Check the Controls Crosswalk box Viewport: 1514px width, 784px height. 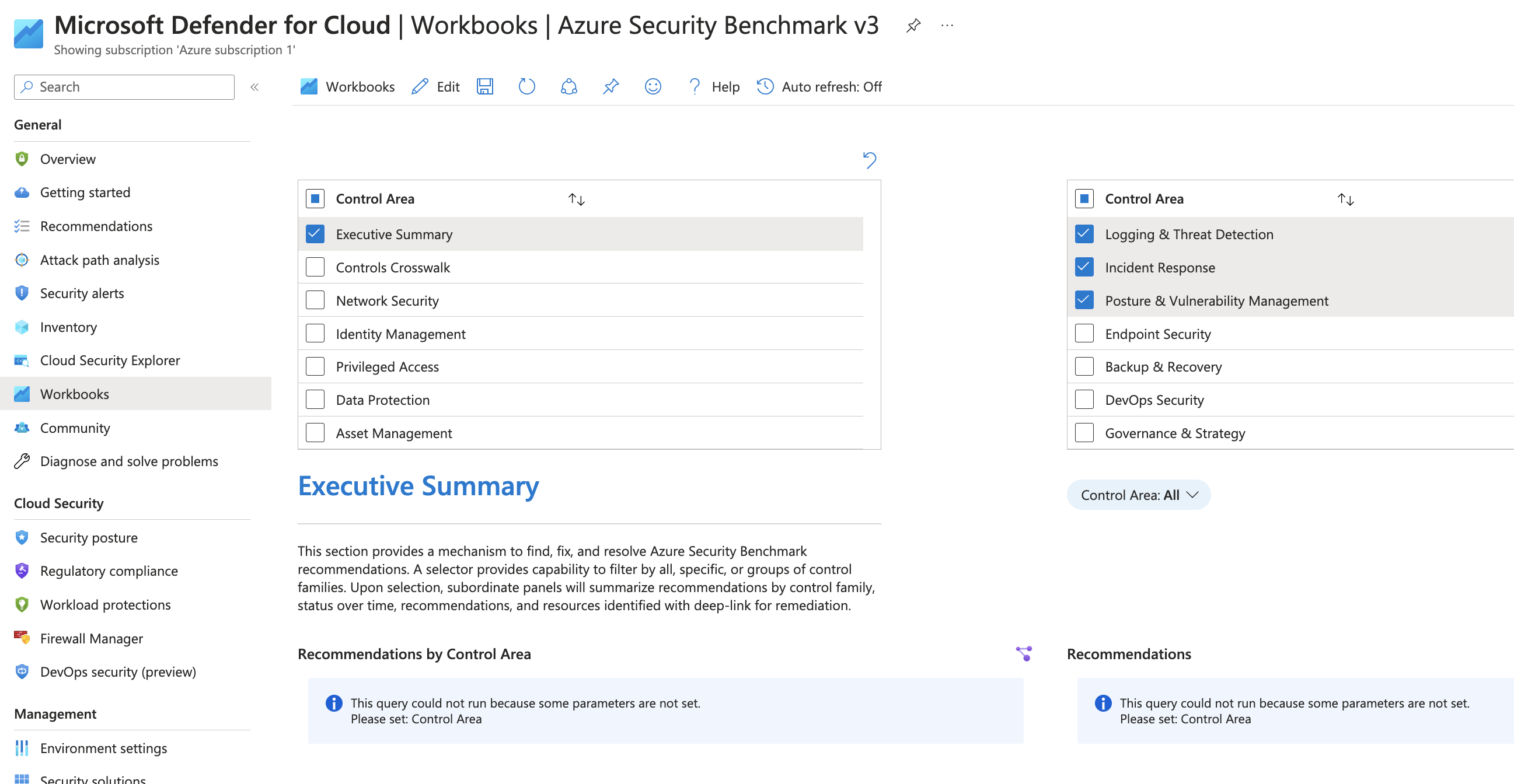coord(315,267)
